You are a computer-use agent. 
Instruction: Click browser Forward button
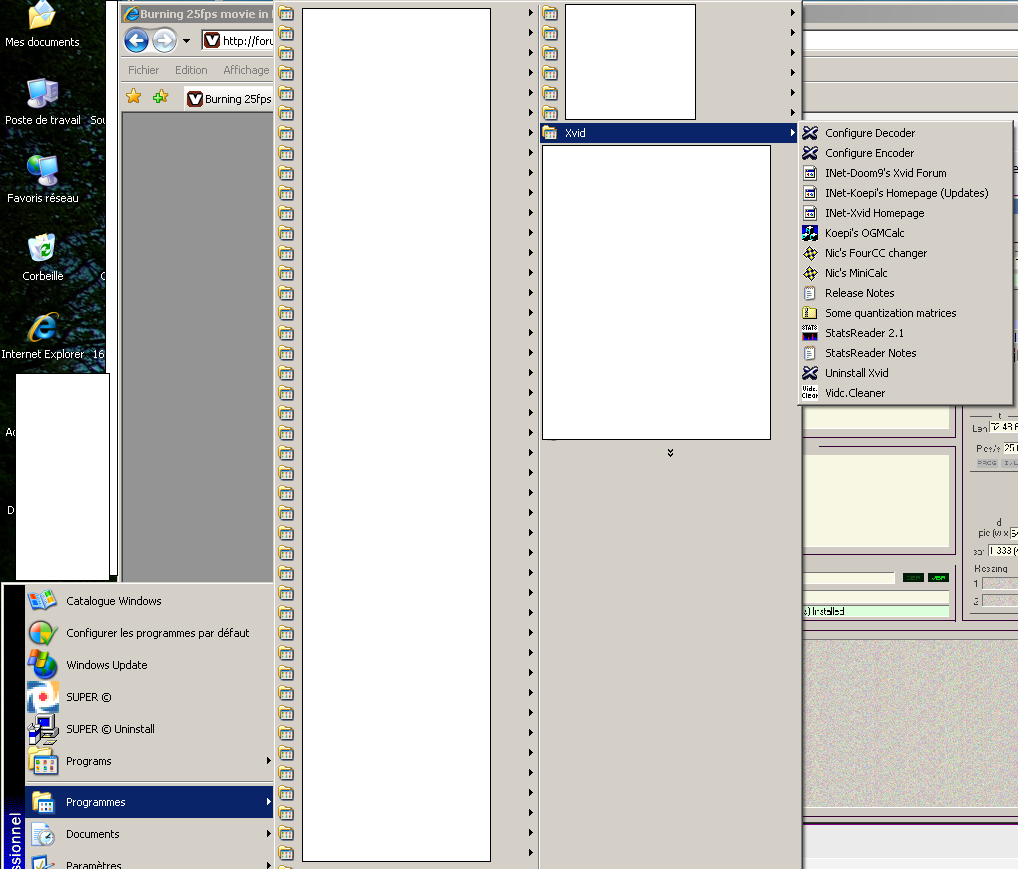pyautogui.click(x=164, y=41)
